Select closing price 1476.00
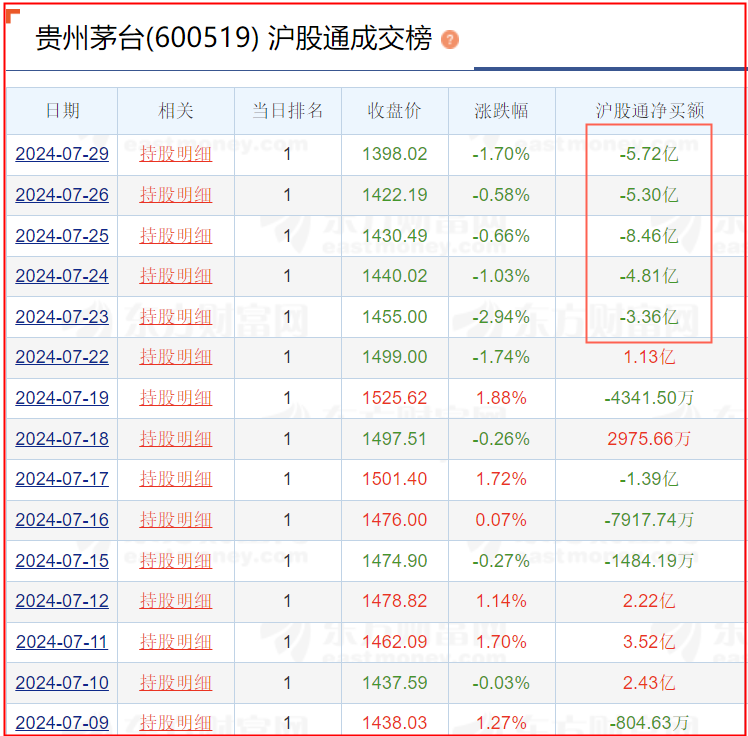This screenshot has width=748, height=736. point(395,520)
